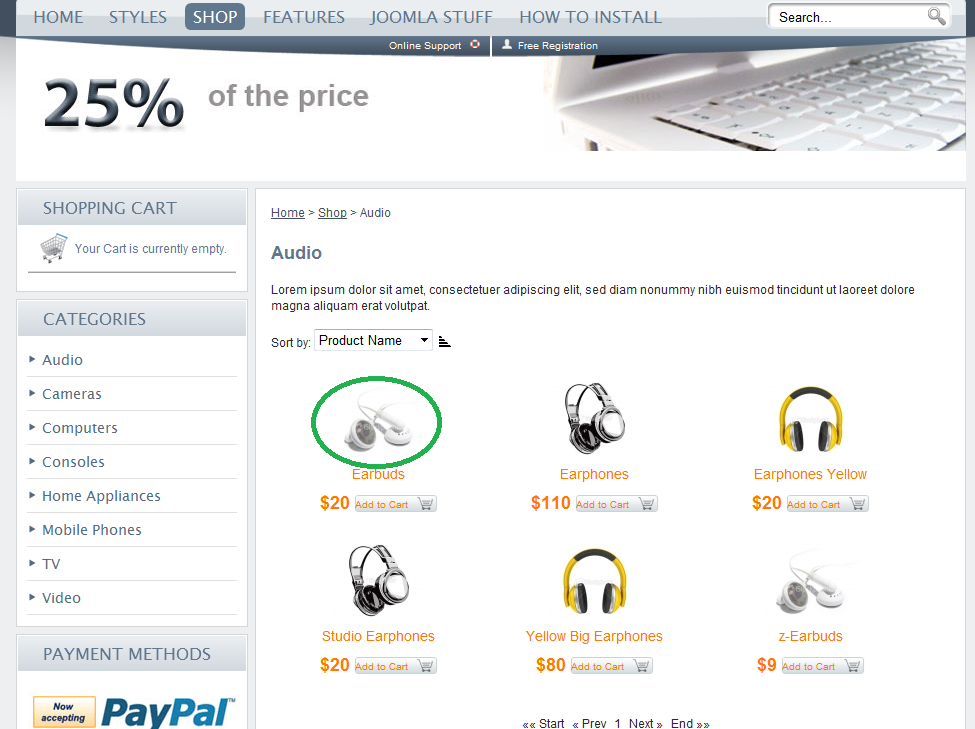This screenshot has width=975, height=729.
Task: Expand the Home Appliances category
Action: (x=101, y=496)
